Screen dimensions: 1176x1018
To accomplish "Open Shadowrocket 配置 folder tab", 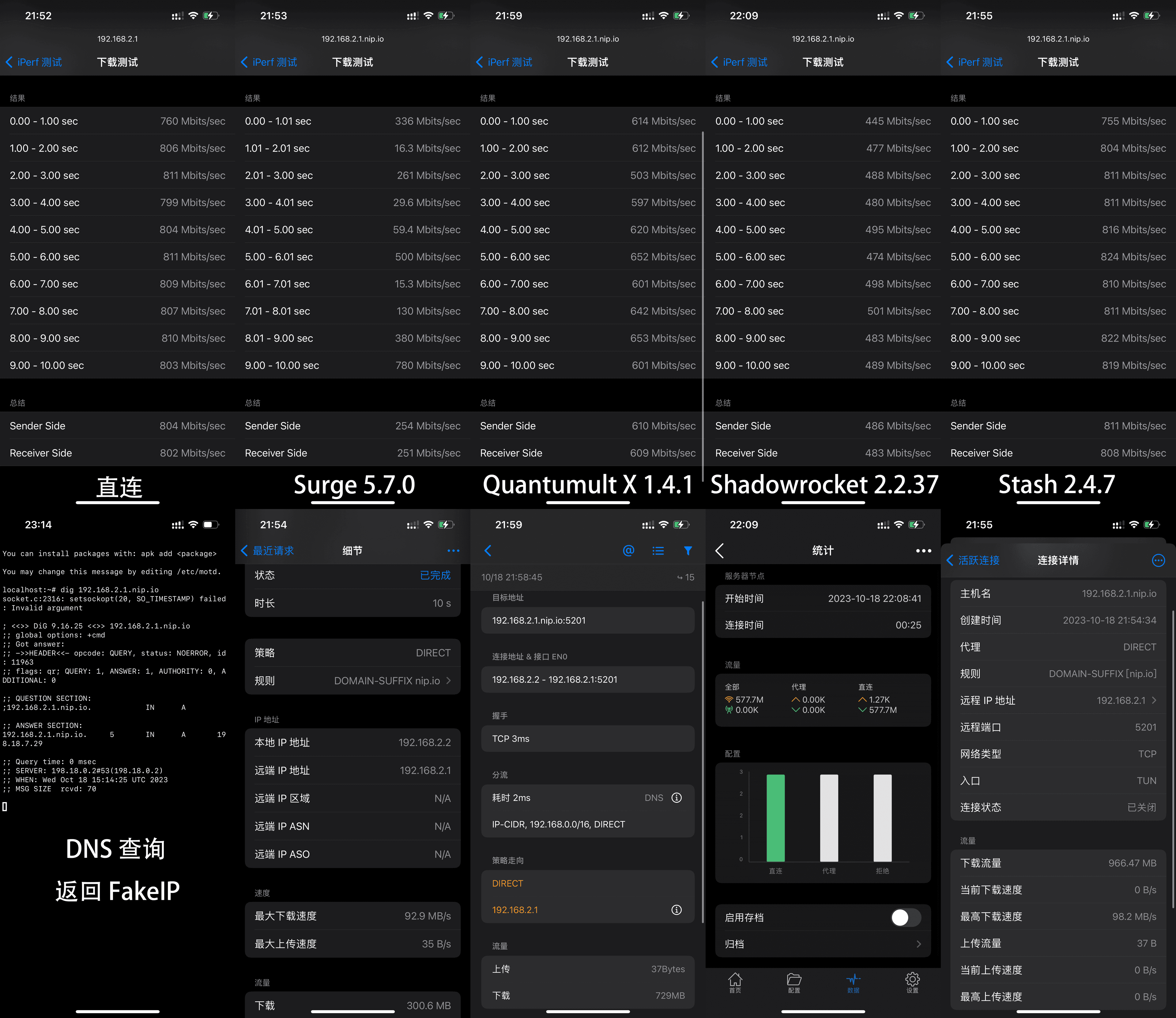I will coord(794,983).
